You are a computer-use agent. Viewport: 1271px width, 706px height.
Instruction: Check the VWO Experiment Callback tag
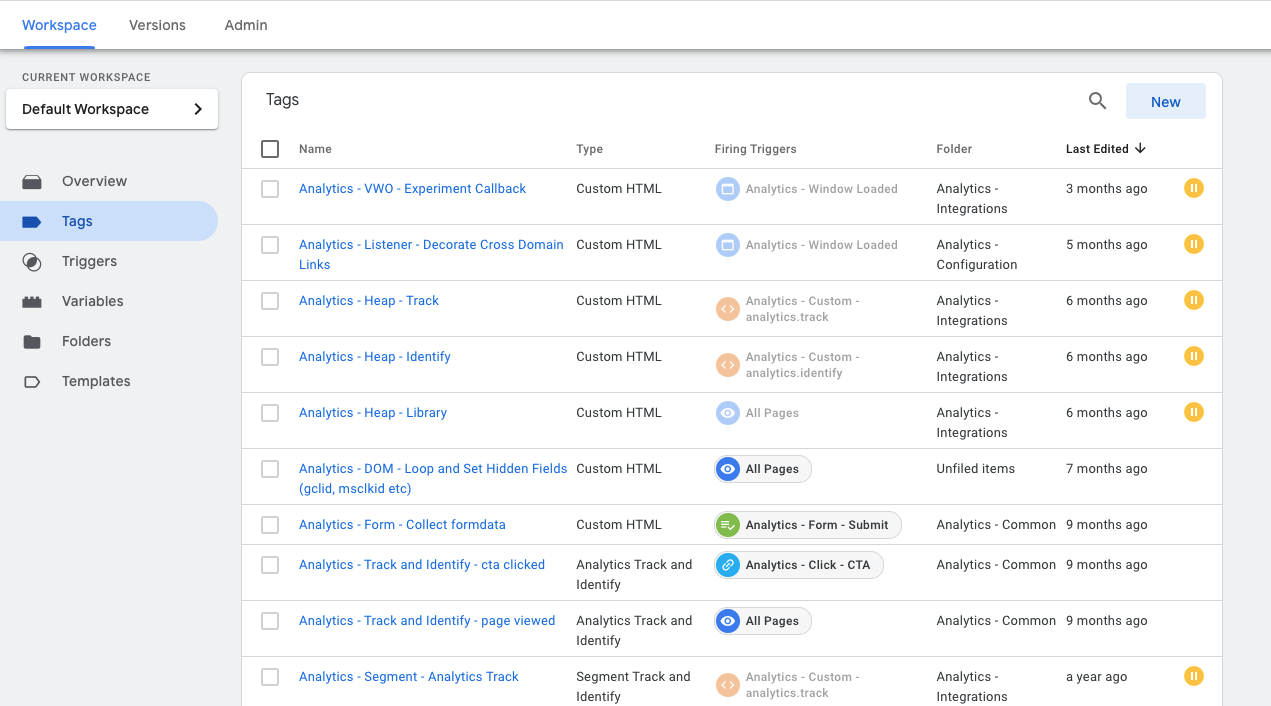270,189
